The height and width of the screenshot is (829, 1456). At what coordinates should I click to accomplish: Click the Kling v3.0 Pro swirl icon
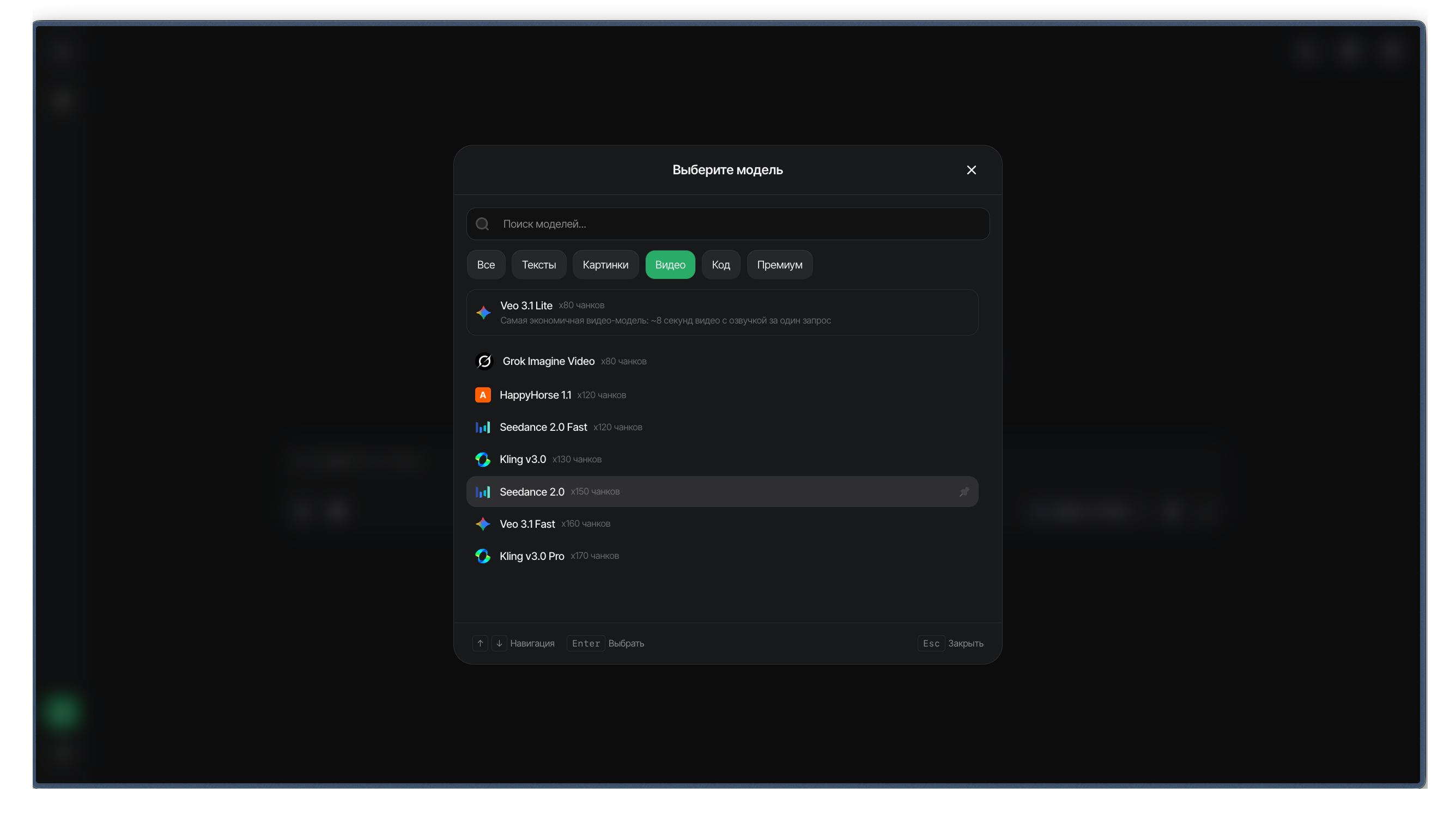tap(482, 556)
